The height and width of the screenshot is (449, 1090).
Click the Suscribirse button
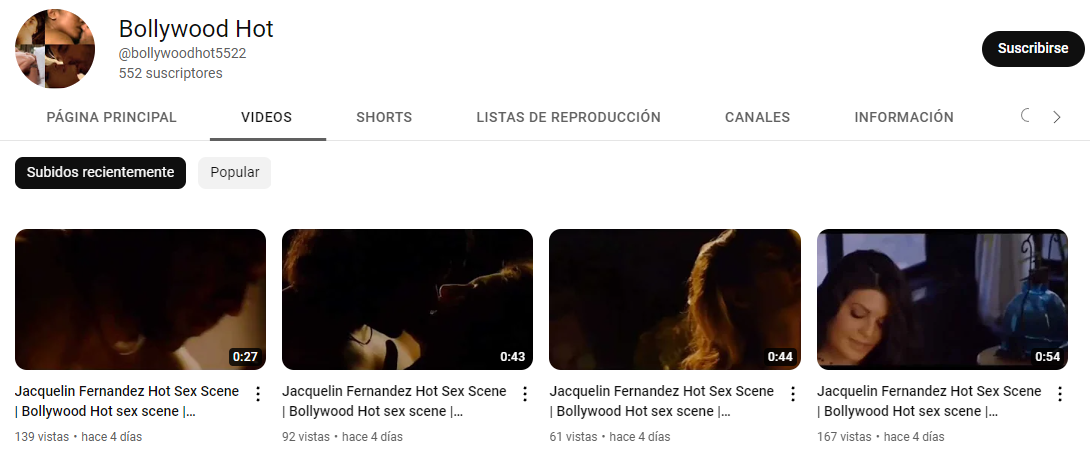(1032, 49)
